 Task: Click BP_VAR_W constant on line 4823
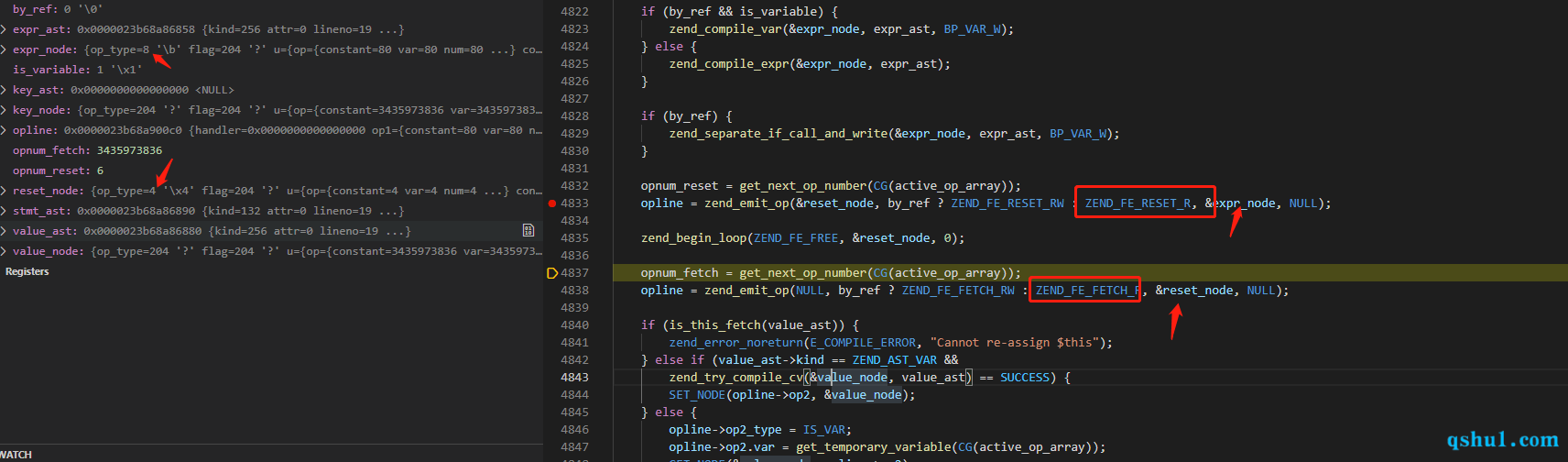(x=972, y=29)
